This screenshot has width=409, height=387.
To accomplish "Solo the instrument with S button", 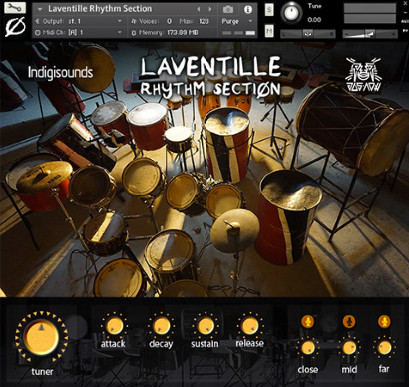I will (269, 10).
